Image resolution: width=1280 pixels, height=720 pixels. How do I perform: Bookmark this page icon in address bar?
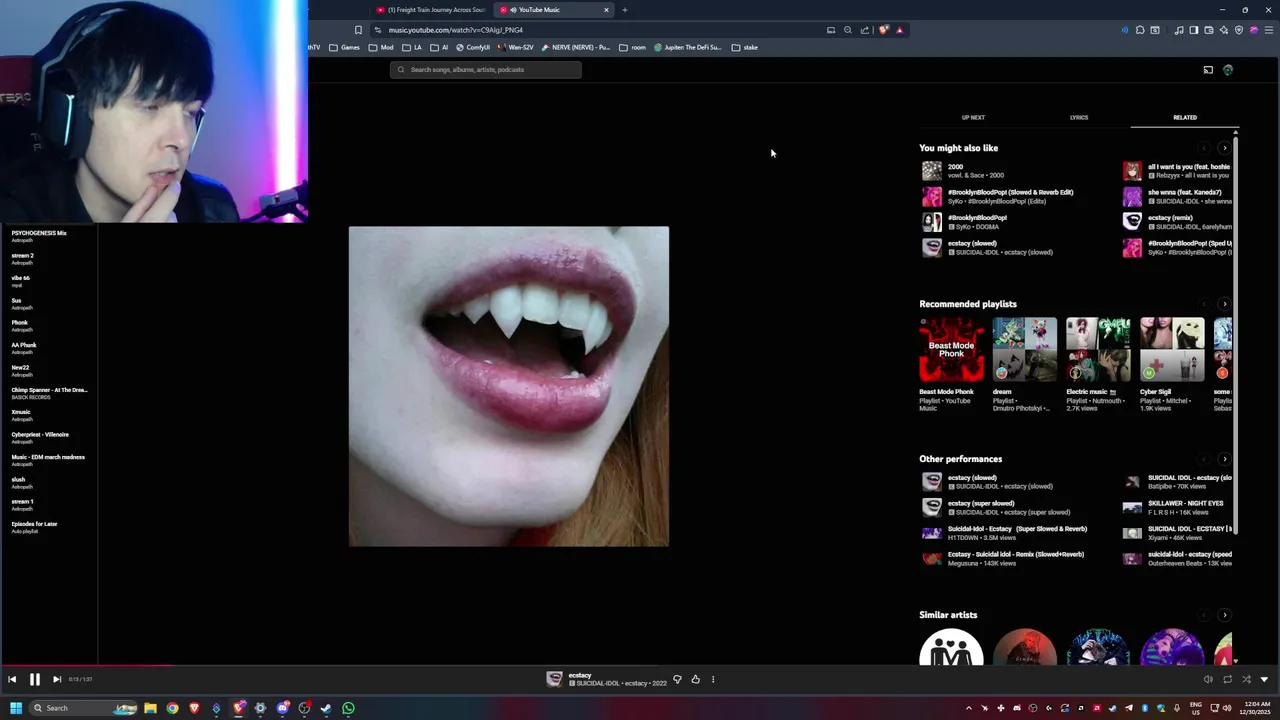point(358,30)
